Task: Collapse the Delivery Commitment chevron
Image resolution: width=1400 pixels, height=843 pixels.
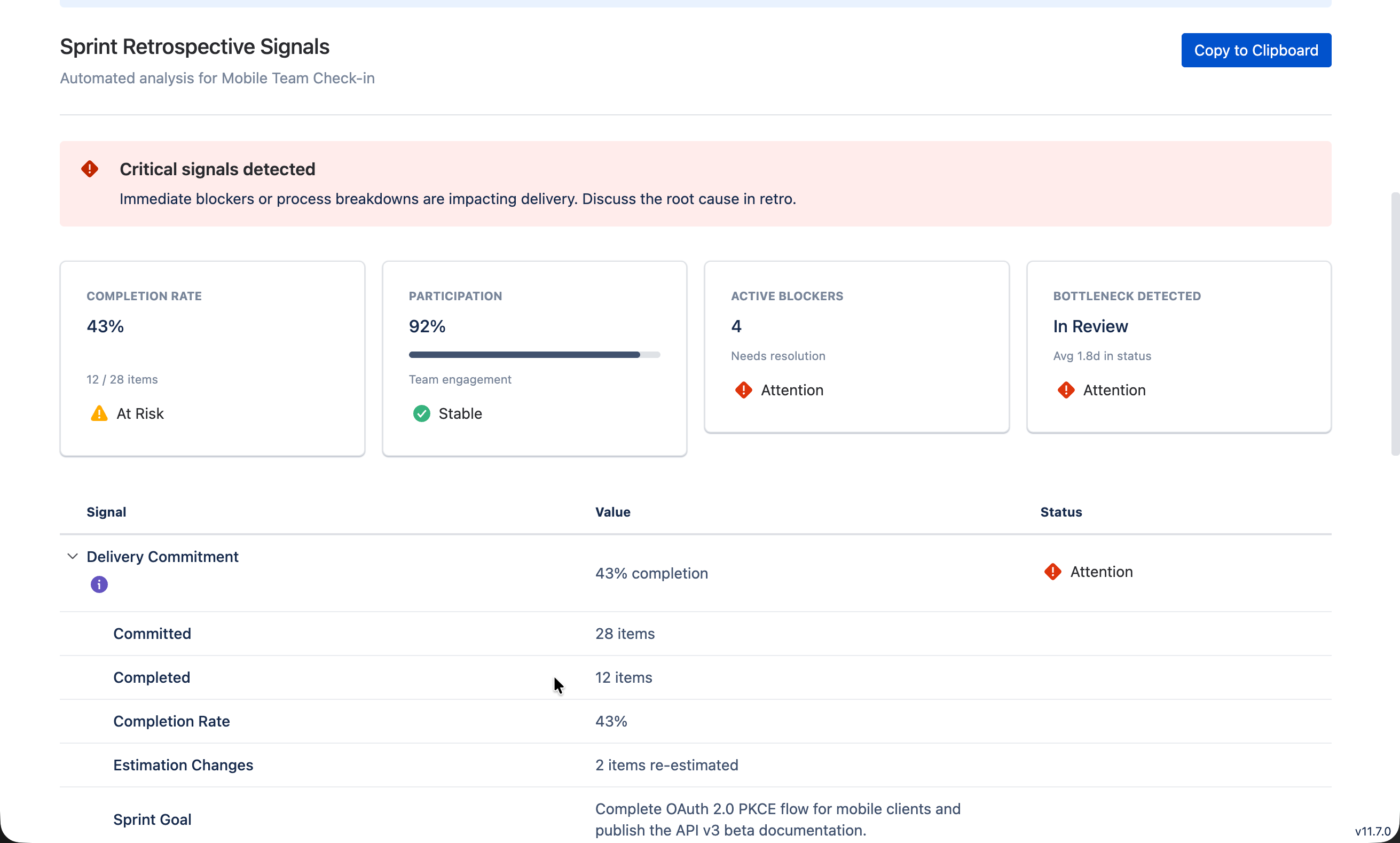Action: (x=72, y=556)
